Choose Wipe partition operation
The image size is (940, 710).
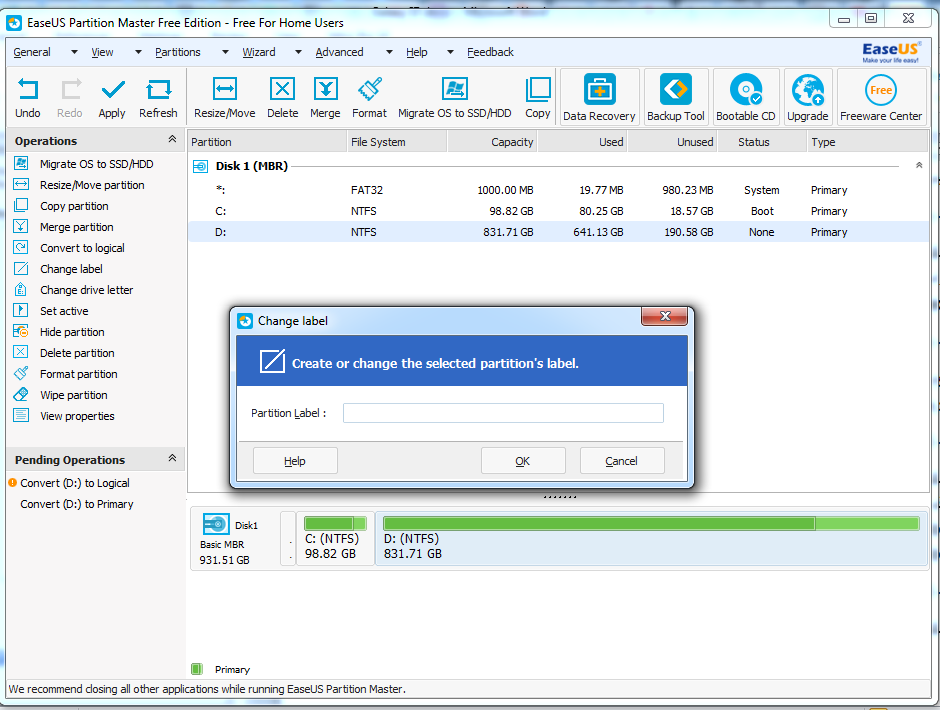(74, 395)
